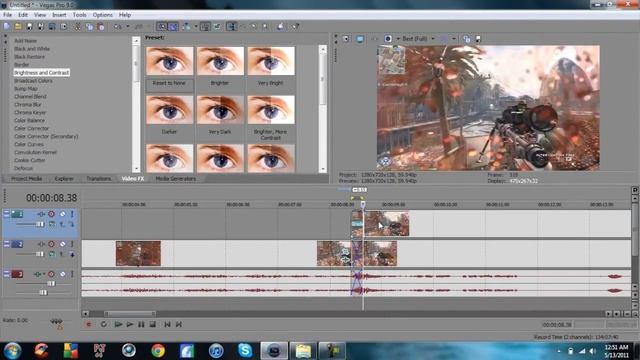Click the Cut scissors icon
Screen dimensions: 640x360
(x=78, y=27)
